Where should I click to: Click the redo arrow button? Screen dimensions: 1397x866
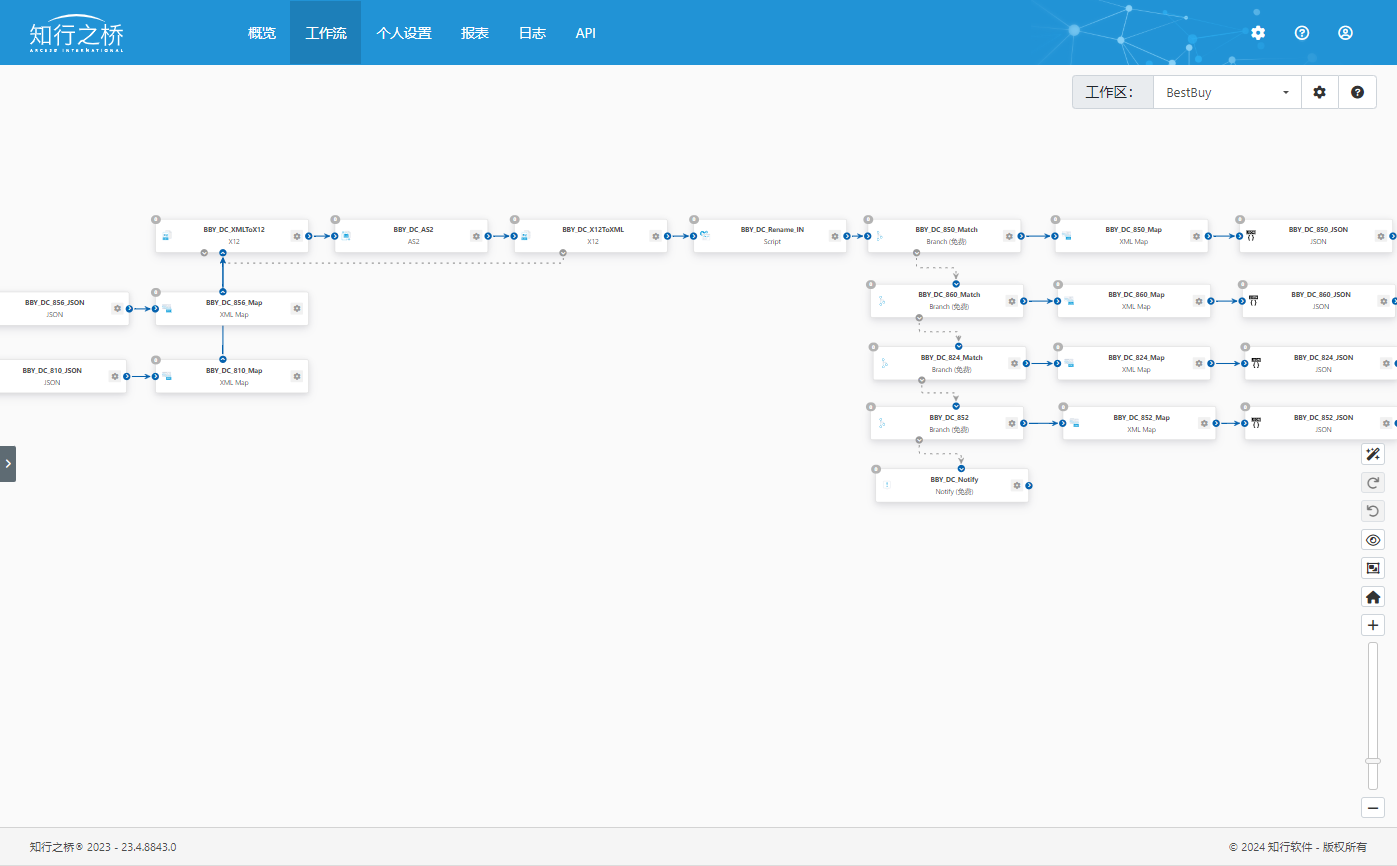click(1373, 483)
